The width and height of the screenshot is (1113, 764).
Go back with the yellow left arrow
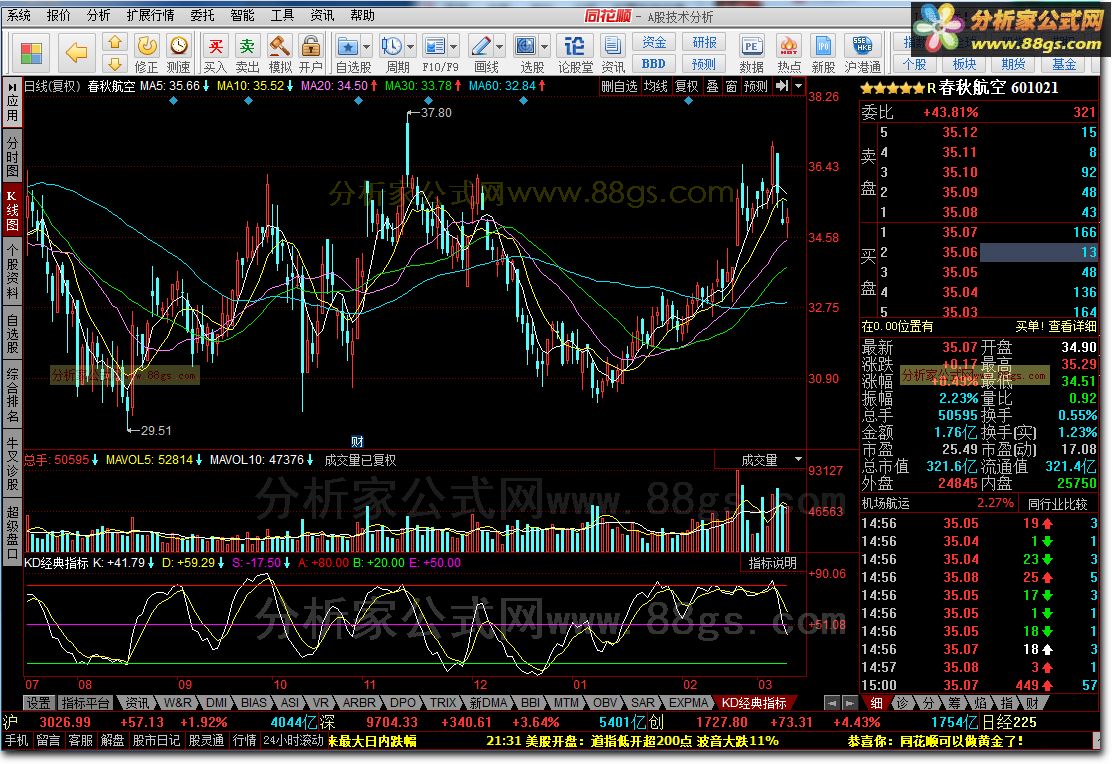(x=76, y=53)
